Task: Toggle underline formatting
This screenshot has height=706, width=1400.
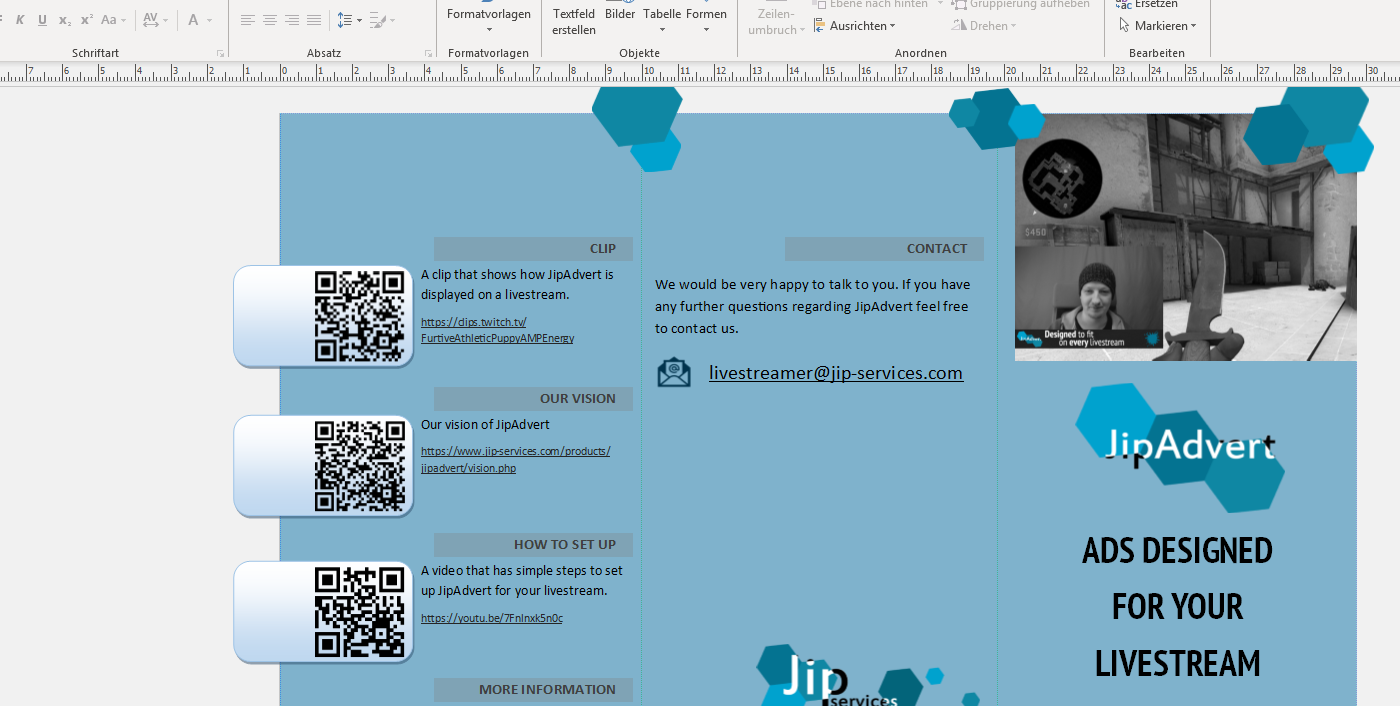Action: pos(41,19)
